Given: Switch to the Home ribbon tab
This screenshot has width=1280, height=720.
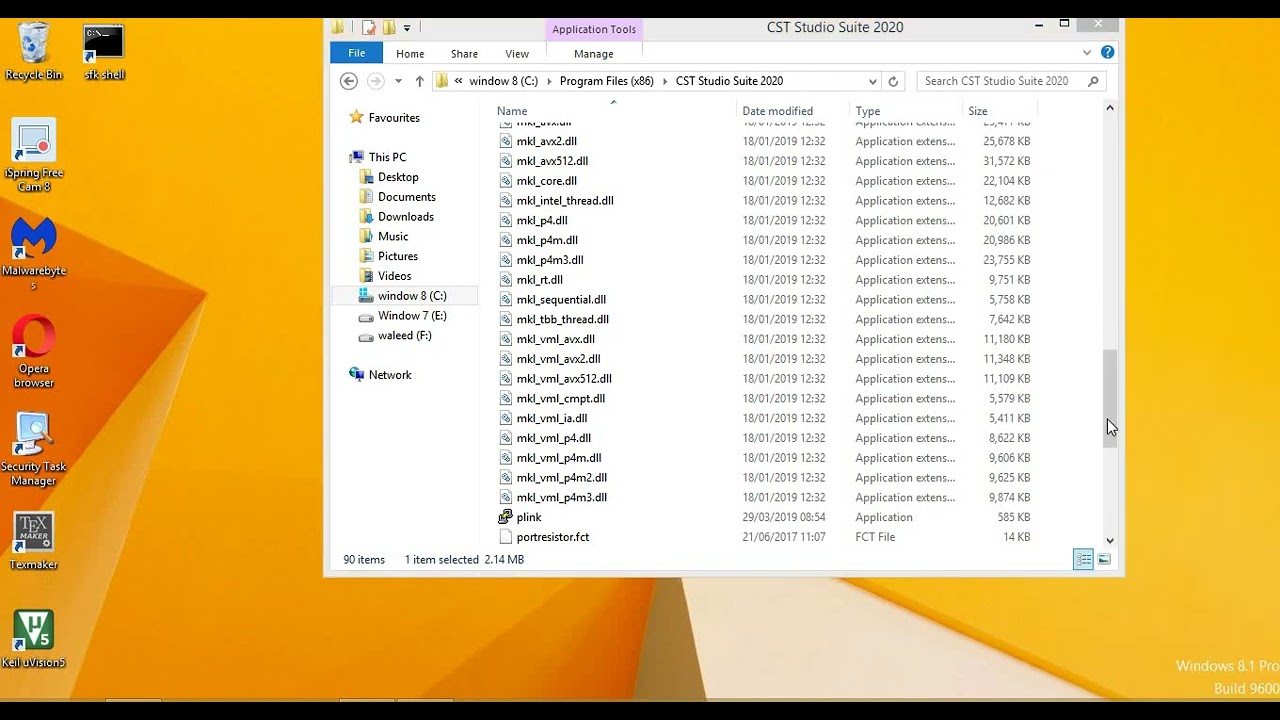Looking at the screenshot, I should pyautogui.click(x=410, y=54).
